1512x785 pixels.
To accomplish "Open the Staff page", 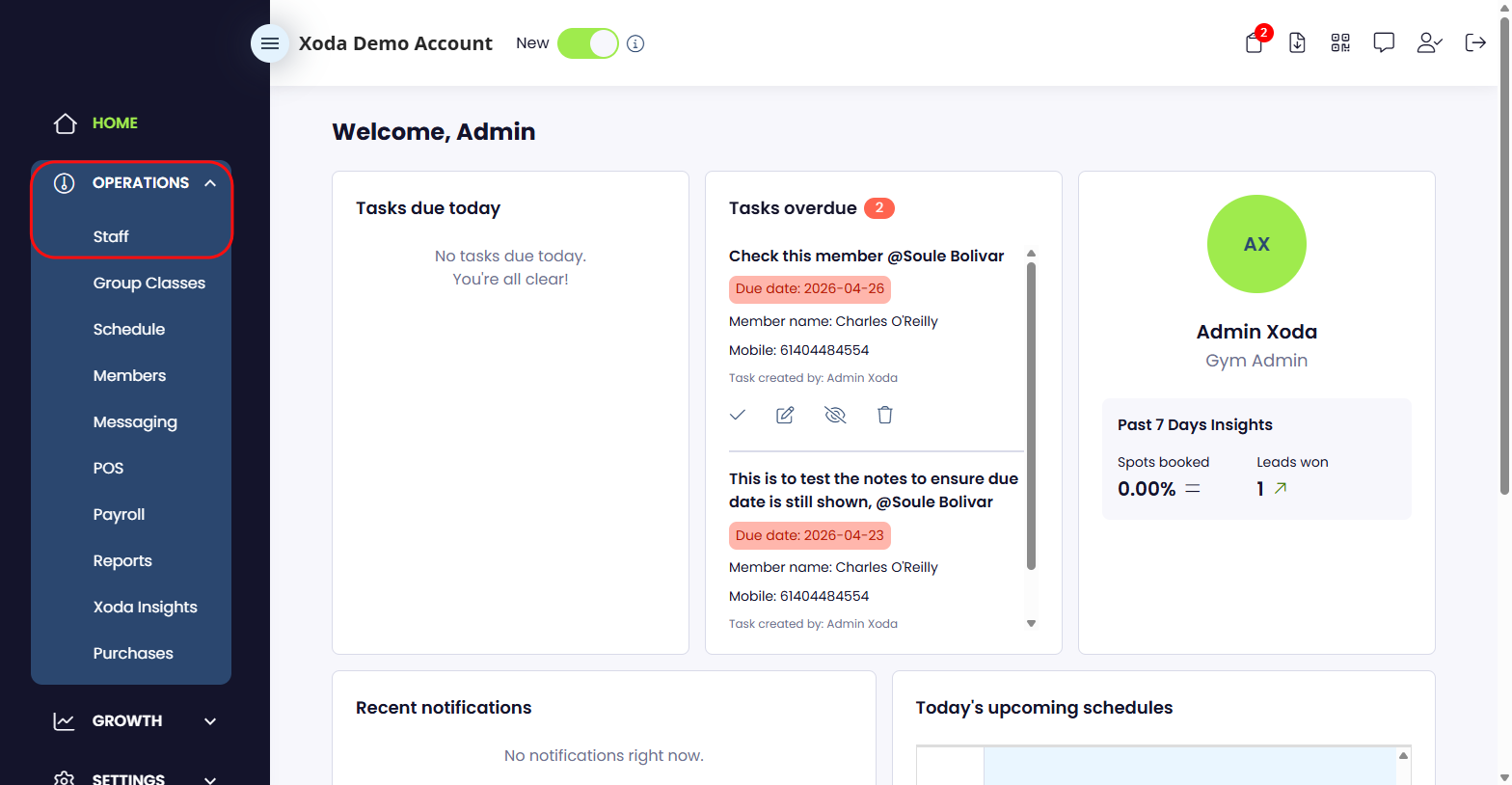I will [x=111, y=236].
